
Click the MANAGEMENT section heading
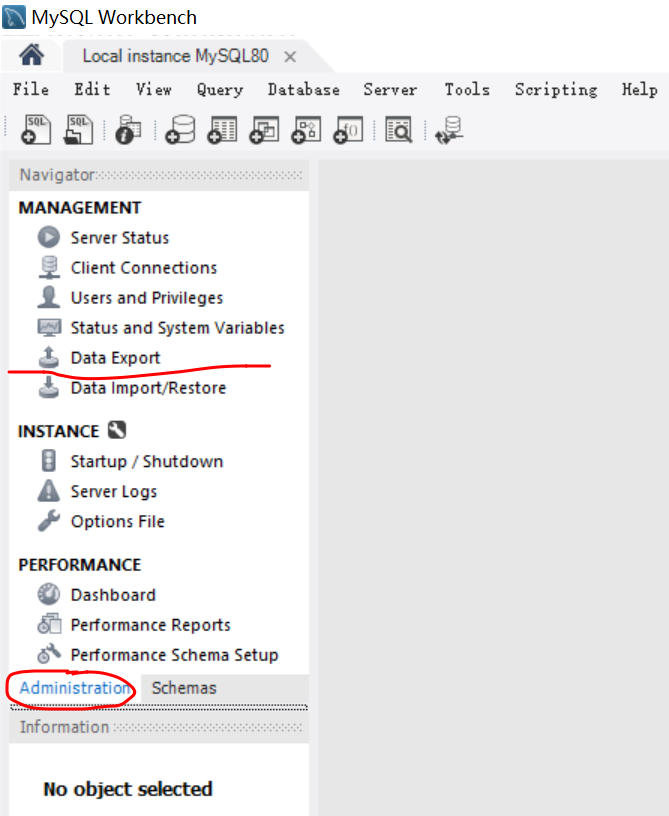pos(80,208)
